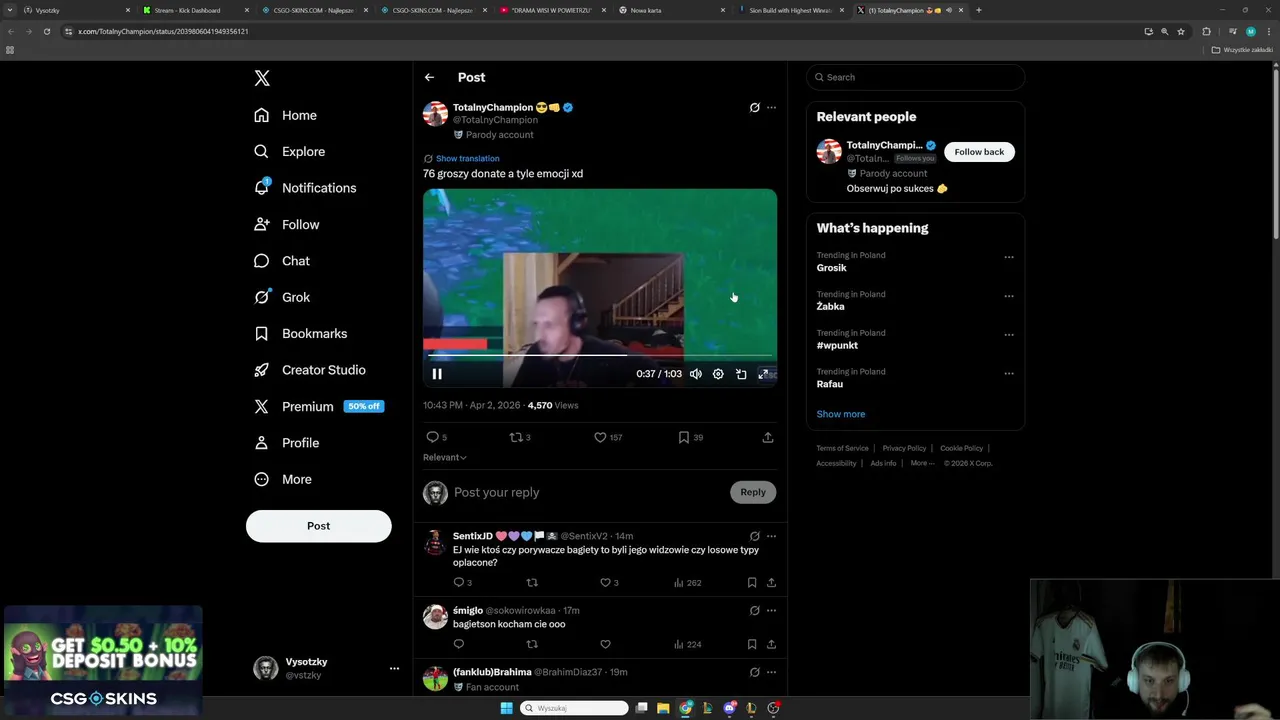Image resolution: width=1280 pixels, height=720 pixels.
Task: Open more options on śmigło reply
Action: pos(771,610)
